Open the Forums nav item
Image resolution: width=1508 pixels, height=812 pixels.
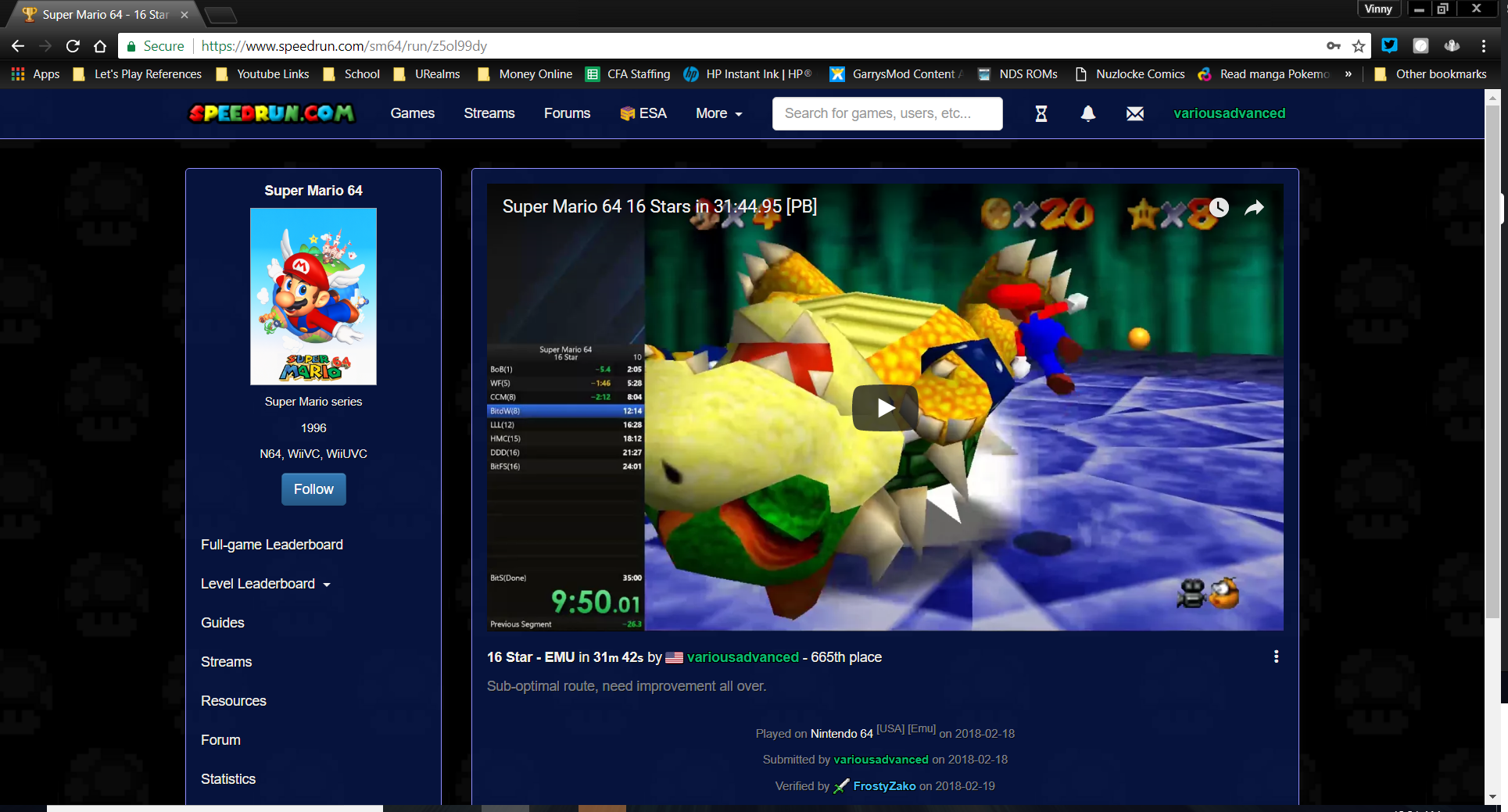pos(568,113)
